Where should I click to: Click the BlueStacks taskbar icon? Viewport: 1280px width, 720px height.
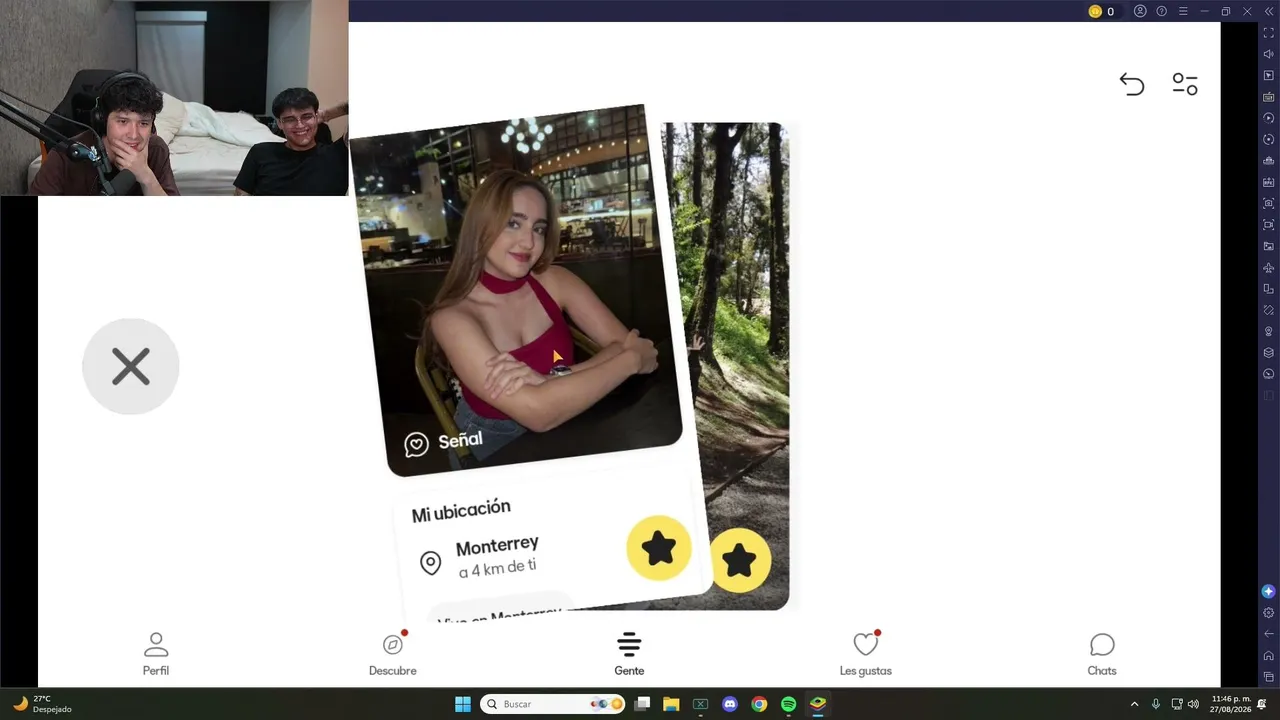(x=818, y=704)
